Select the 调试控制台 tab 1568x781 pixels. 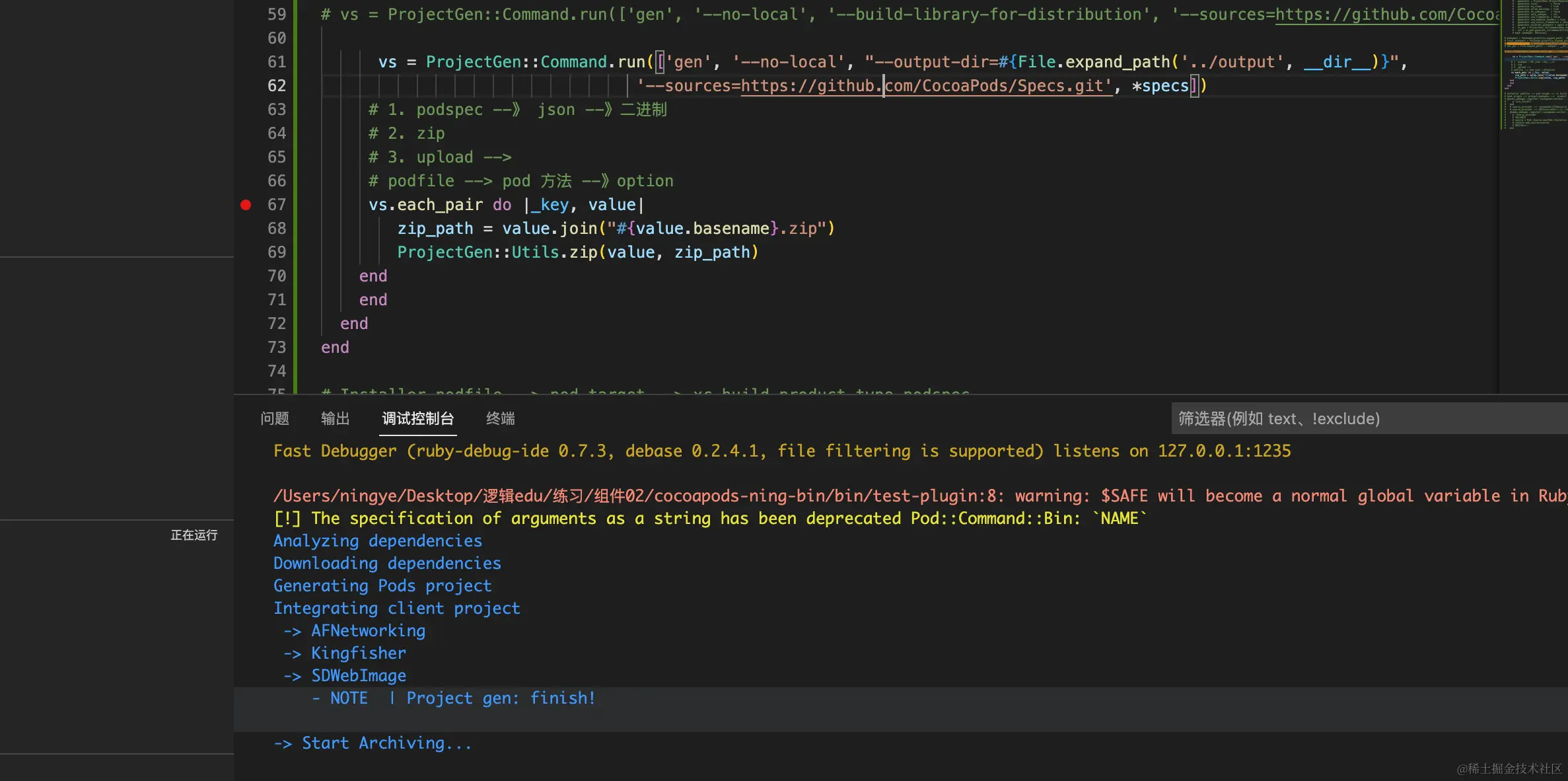(417, 418)
